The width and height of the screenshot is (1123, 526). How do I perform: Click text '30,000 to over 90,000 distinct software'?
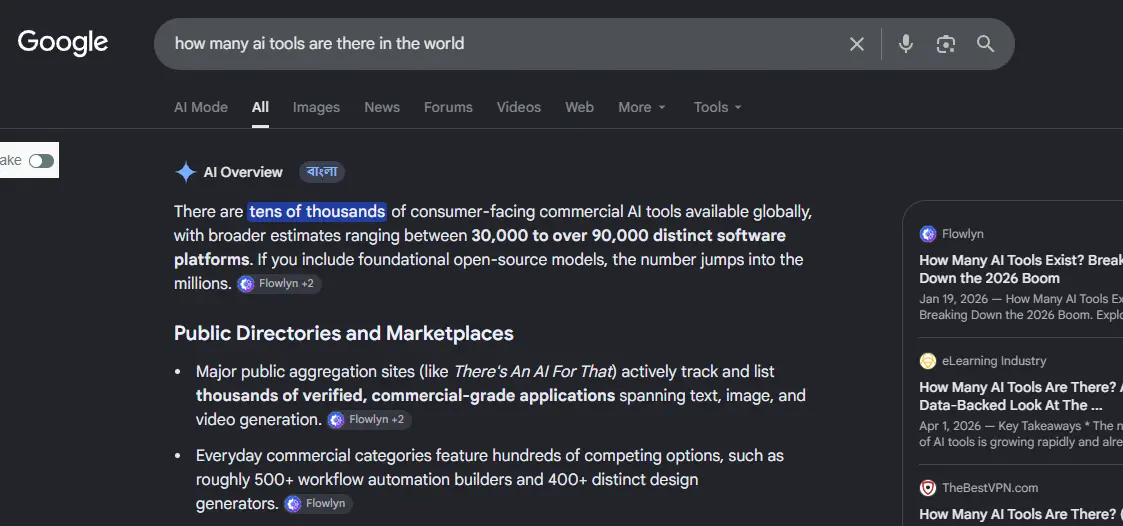(x=628, y=236)
